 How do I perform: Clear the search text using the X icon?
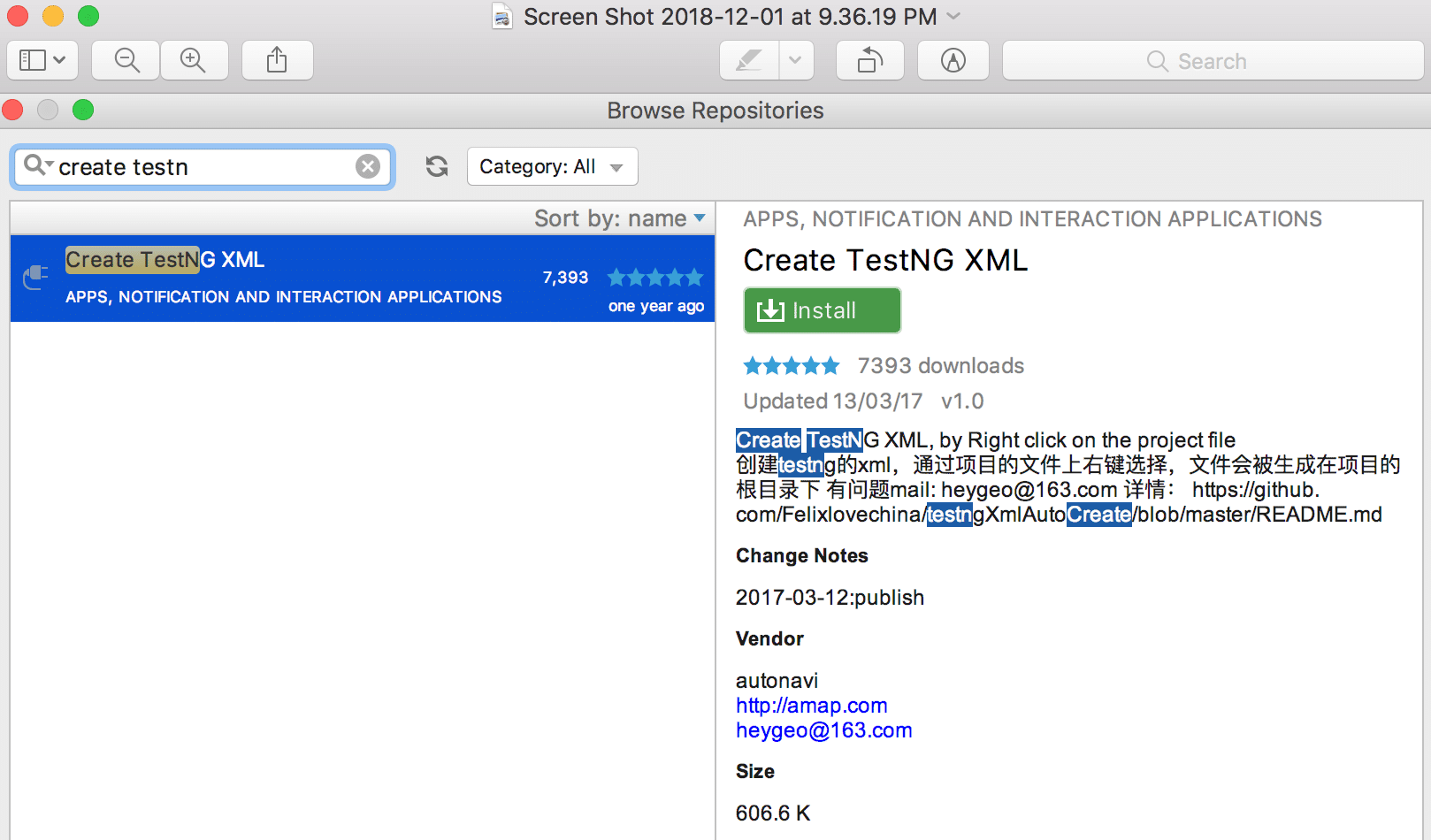368,166
